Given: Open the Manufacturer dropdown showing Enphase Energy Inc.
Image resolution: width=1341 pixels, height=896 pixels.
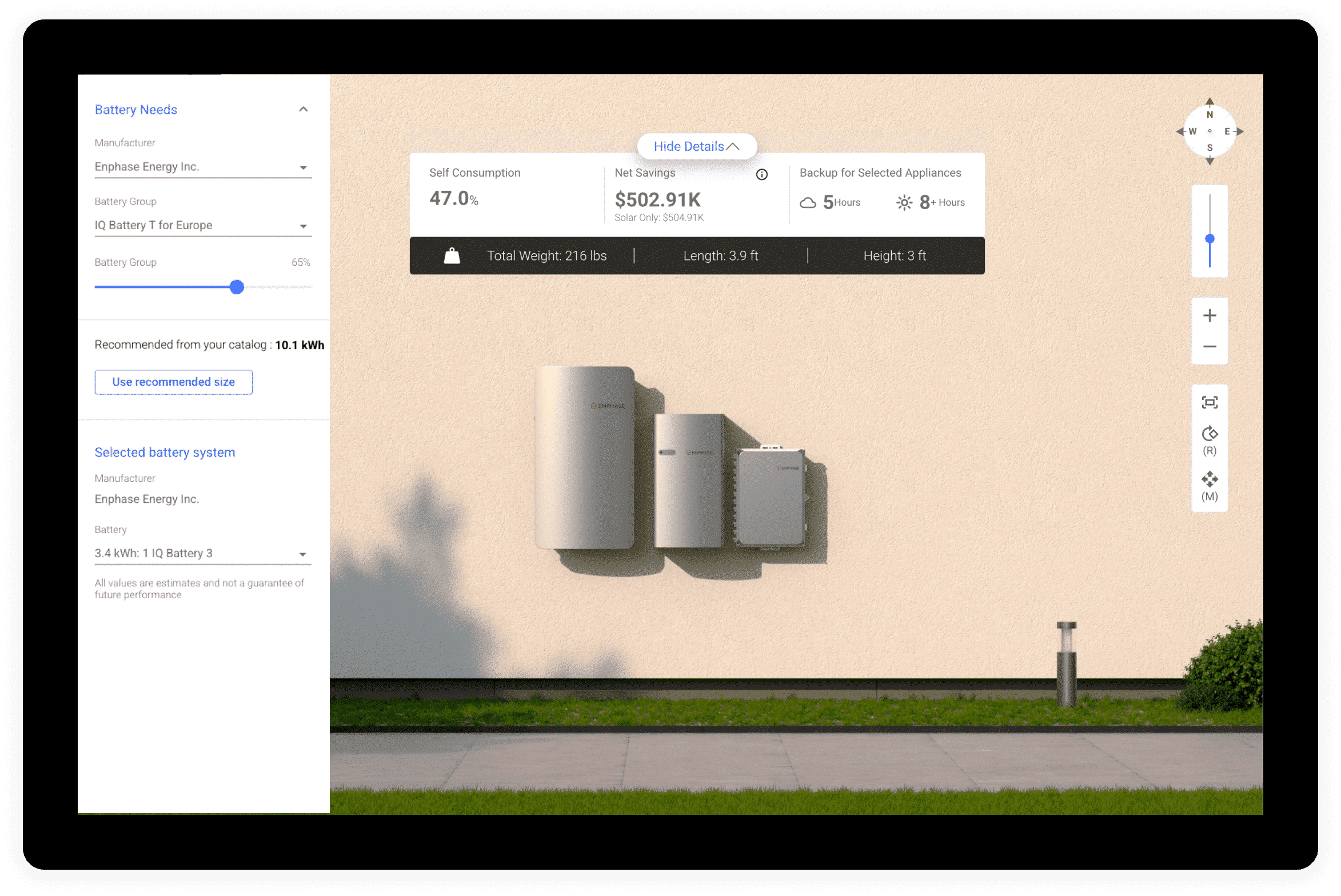Looking at the screenshot, I should click(x=203, y=167).
